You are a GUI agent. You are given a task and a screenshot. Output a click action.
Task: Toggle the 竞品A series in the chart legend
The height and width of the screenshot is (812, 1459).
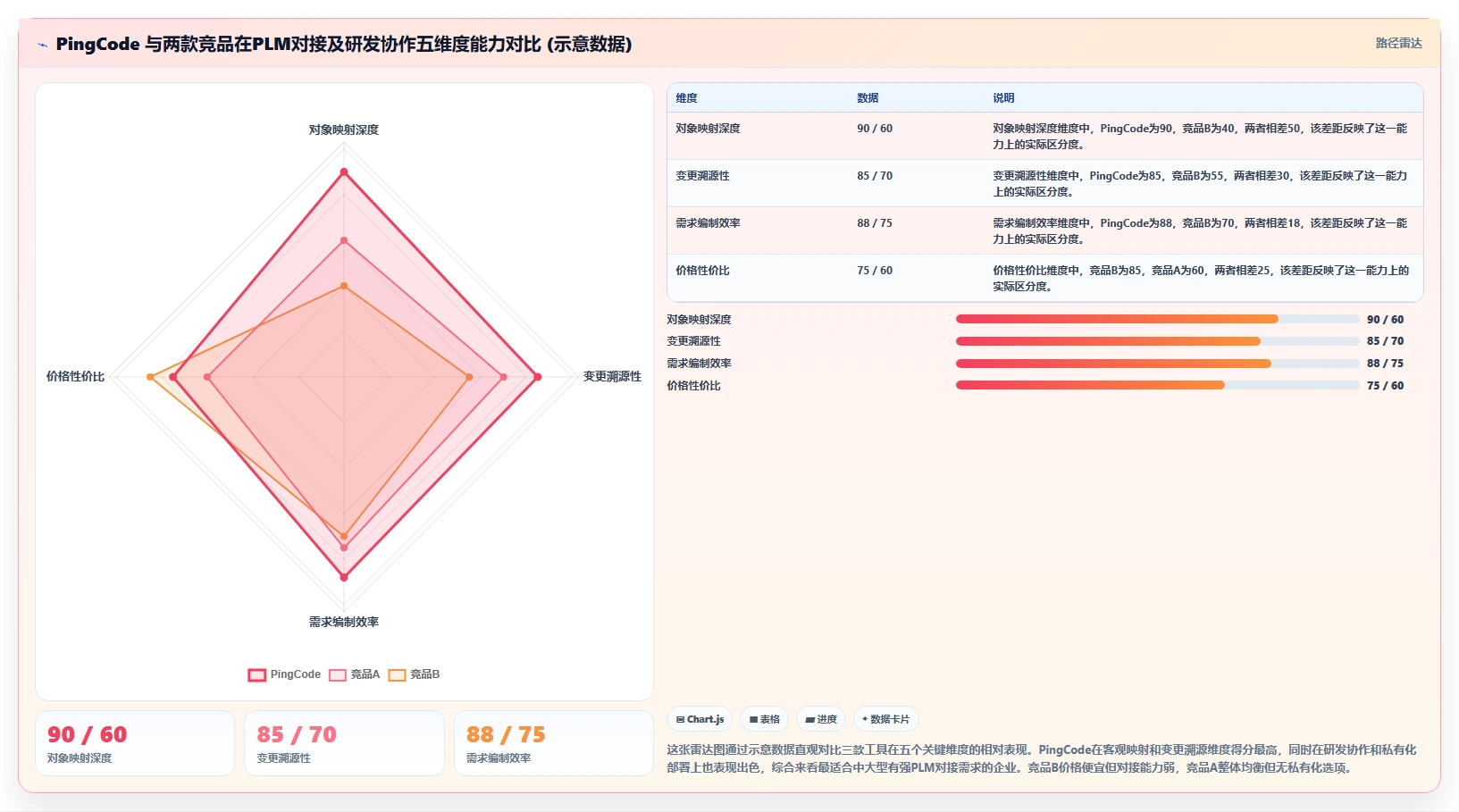click(x=355, y=674)
